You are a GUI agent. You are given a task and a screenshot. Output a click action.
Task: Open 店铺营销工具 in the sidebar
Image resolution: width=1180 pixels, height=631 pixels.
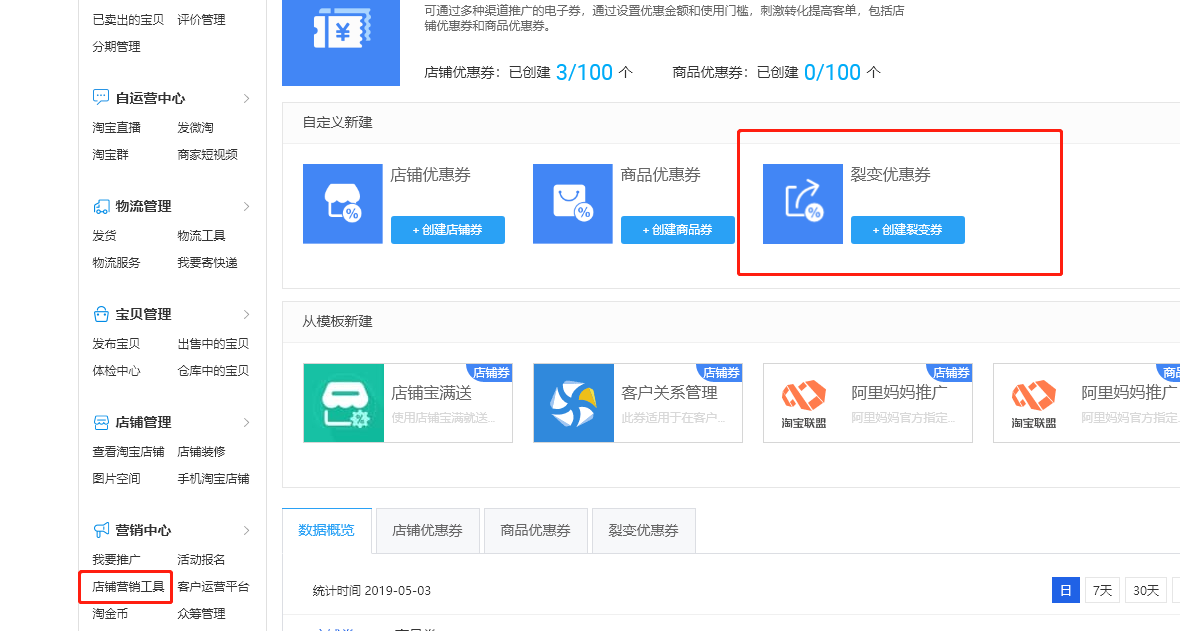click(128, 587)
